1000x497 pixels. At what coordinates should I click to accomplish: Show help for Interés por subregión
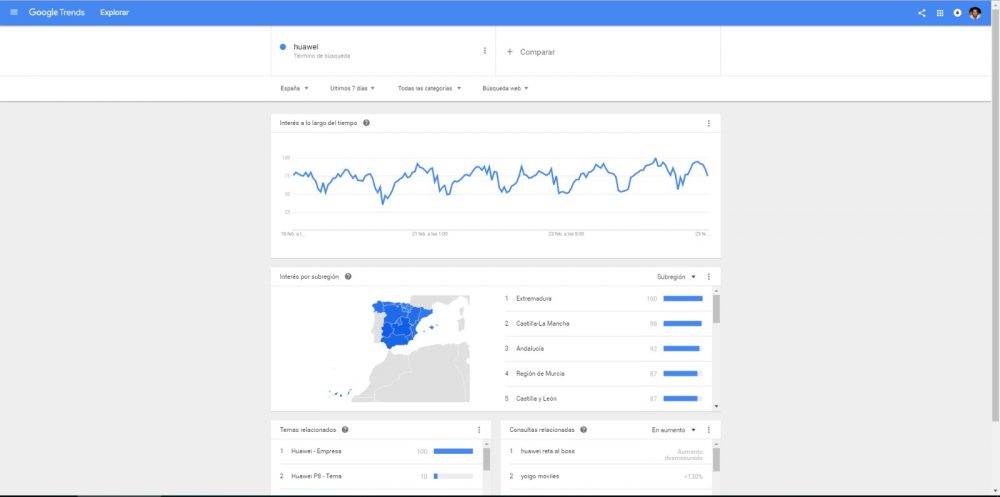click(x=348, y=277)
